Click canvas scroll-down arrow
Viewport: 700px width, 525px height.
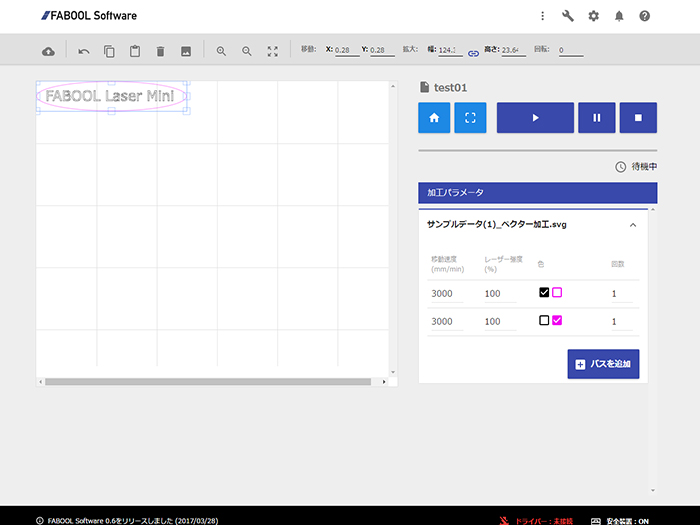click(x=393, y=372)
